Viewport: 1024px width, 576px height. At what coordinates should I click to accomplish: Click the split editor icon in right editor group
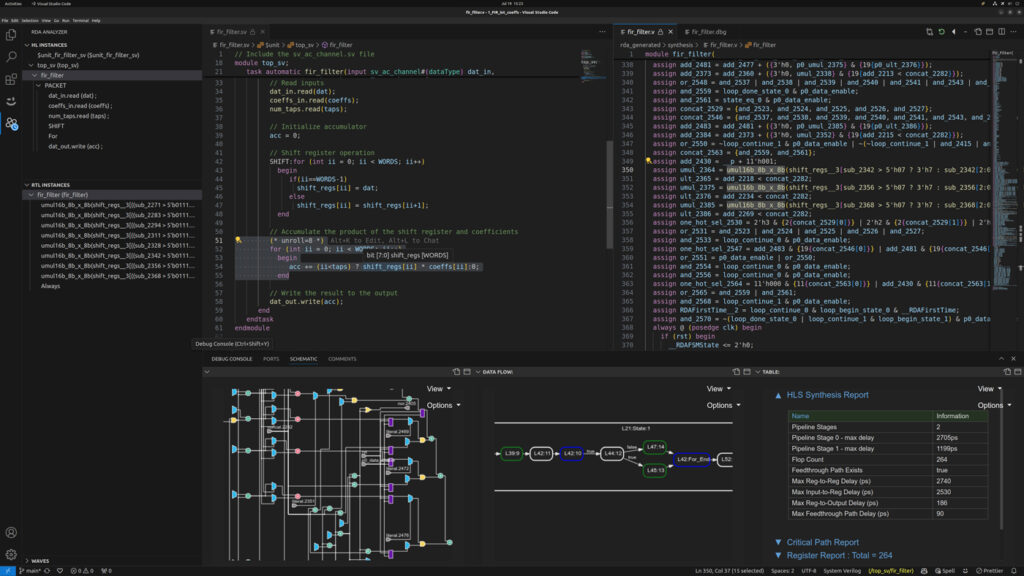coord(1001,32)
